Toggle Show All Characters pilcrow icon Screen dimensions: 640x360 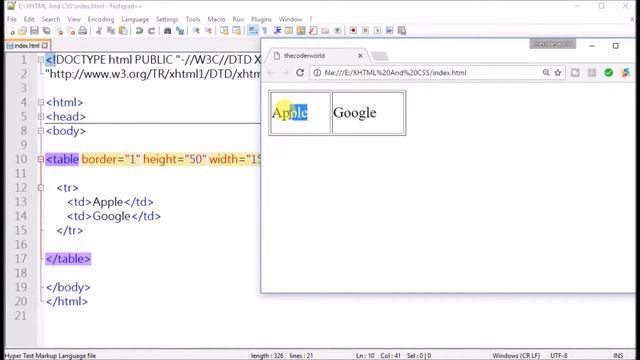265,31
